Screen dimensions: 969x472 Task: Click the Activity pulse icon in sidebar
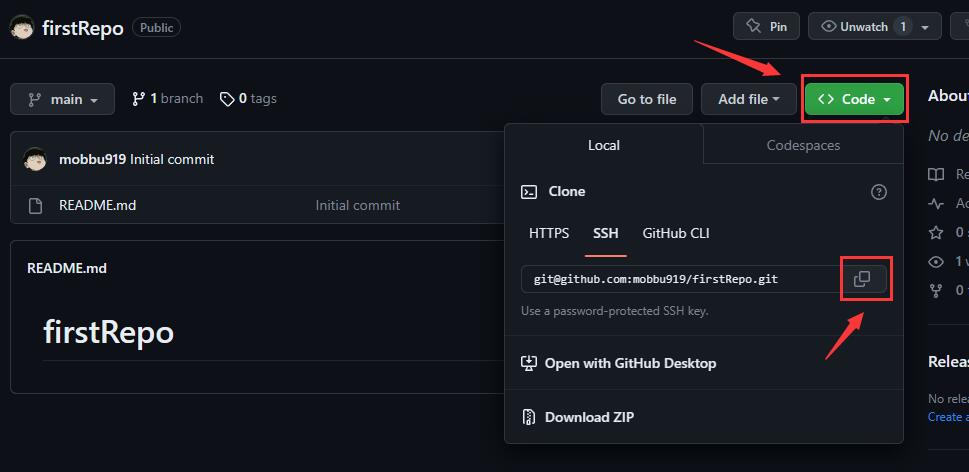point(936,203)
